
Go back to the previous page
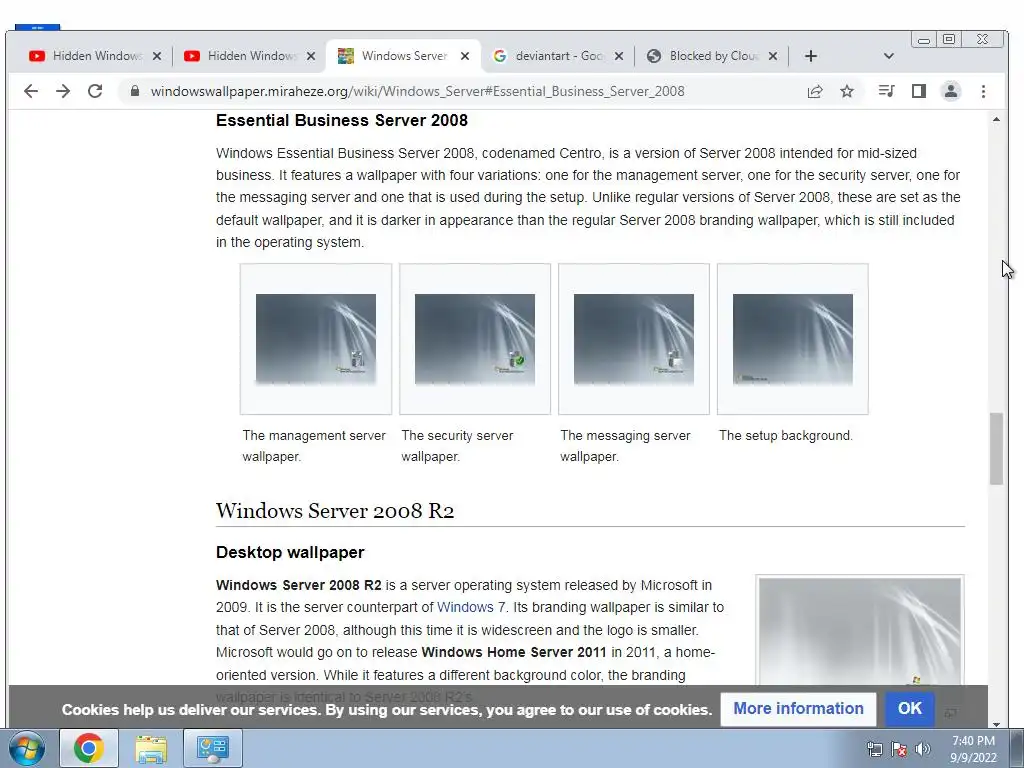[x=31, y=91]
